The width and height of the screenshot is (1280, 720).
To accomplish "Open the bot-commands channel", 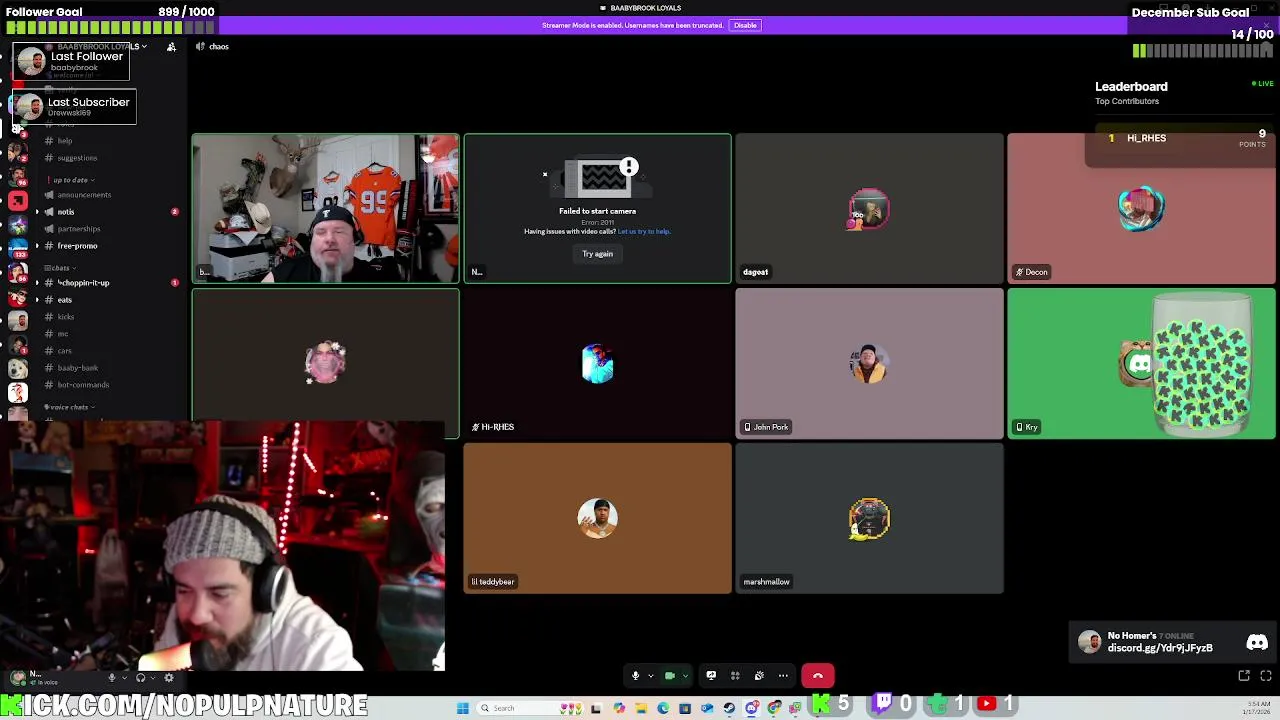I will [x=83, y=385].
